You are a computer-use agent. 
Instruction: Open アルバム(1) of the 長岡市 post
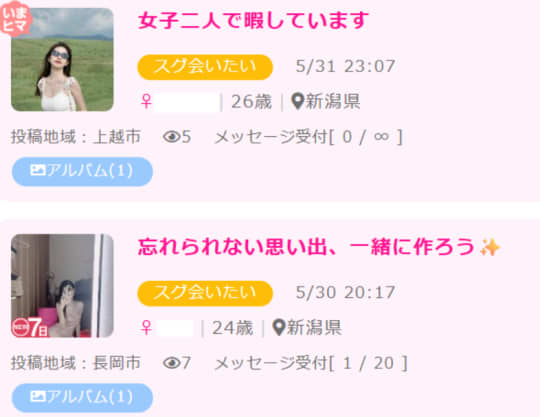(x=82, y=398)
